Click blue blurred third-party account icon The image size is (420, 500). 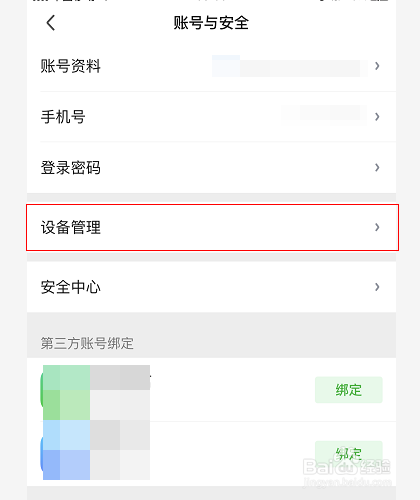(66, 450)
